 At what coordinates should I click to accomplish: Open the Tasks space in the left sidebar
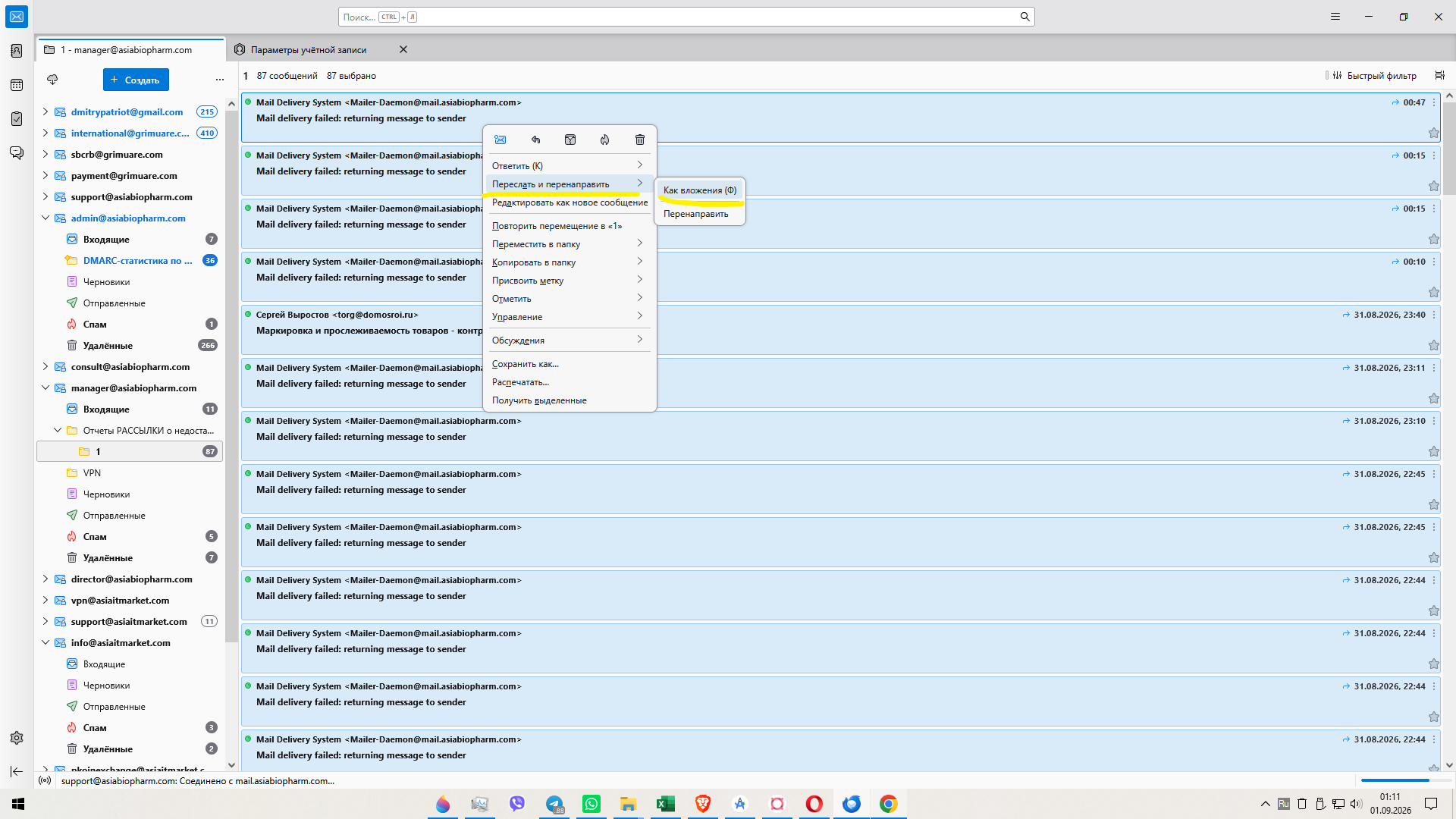pyautogui.click(x=17, y=119)
